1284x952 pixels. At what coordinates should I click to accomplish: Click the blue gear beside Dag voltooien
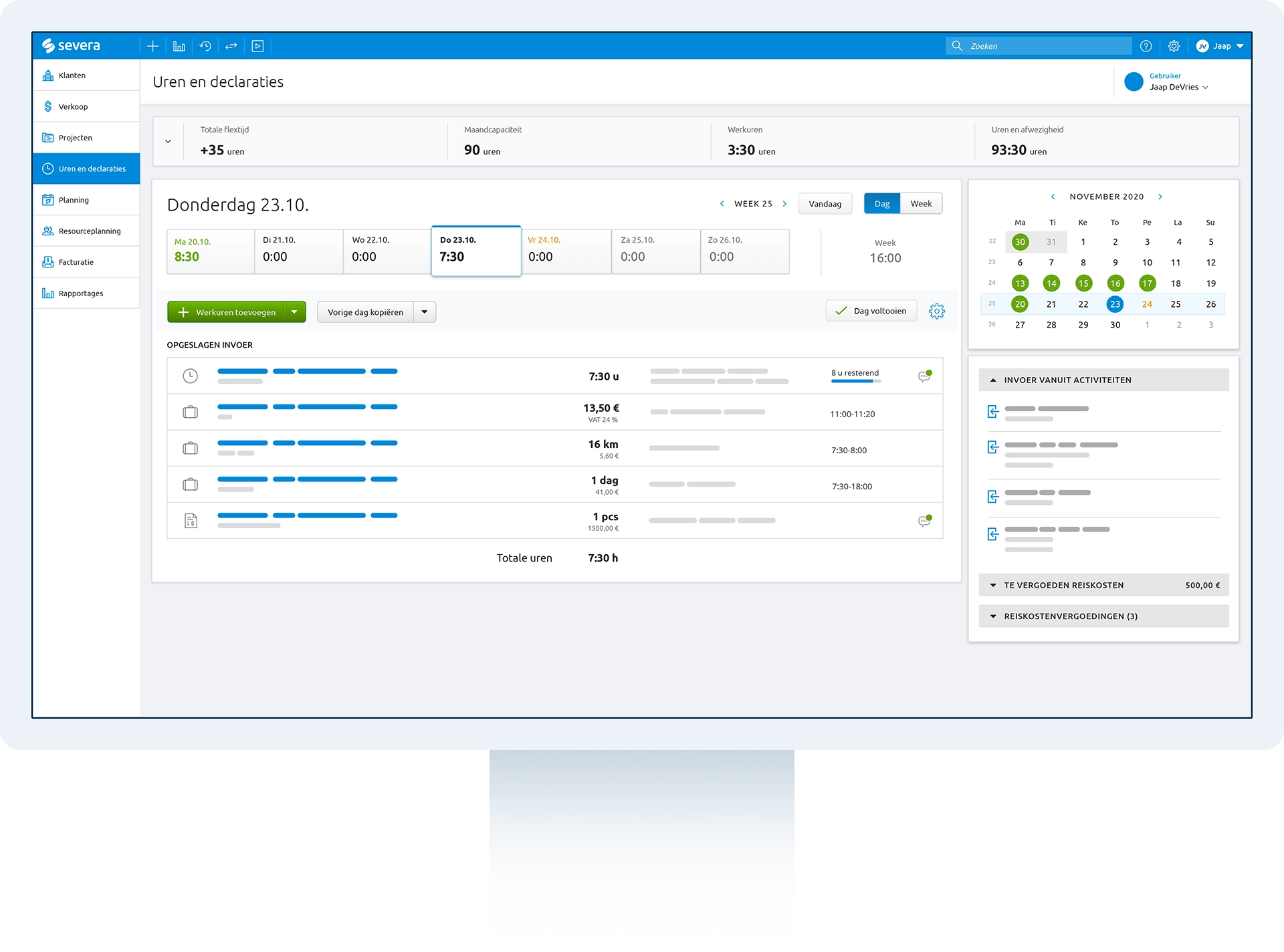point(936,312)
